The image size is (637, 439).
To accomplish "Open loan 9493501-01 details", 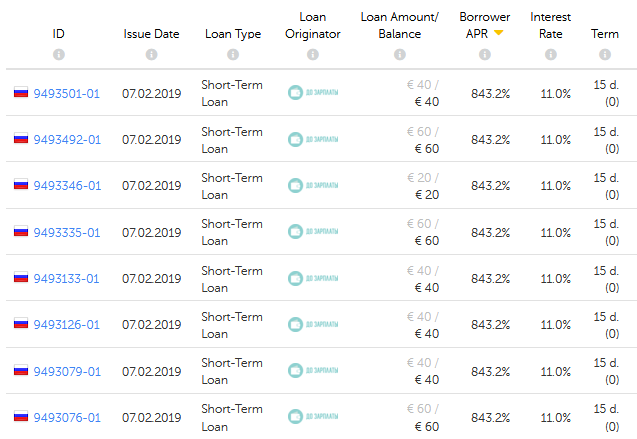I will click(66, 93).
